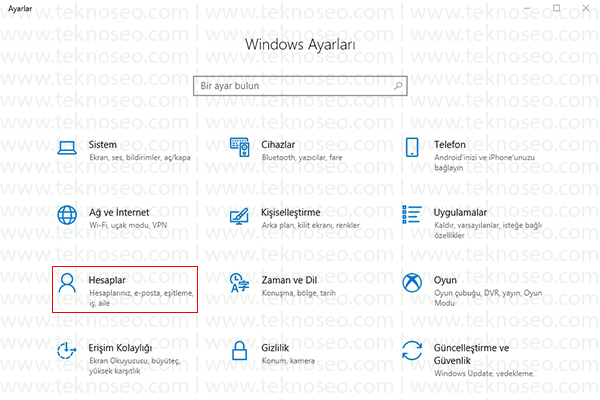Open the Sistem settings title
Image resolution: width=600 pixels, height=400 pixels.
pyautogui.click(x=103, y=145)
